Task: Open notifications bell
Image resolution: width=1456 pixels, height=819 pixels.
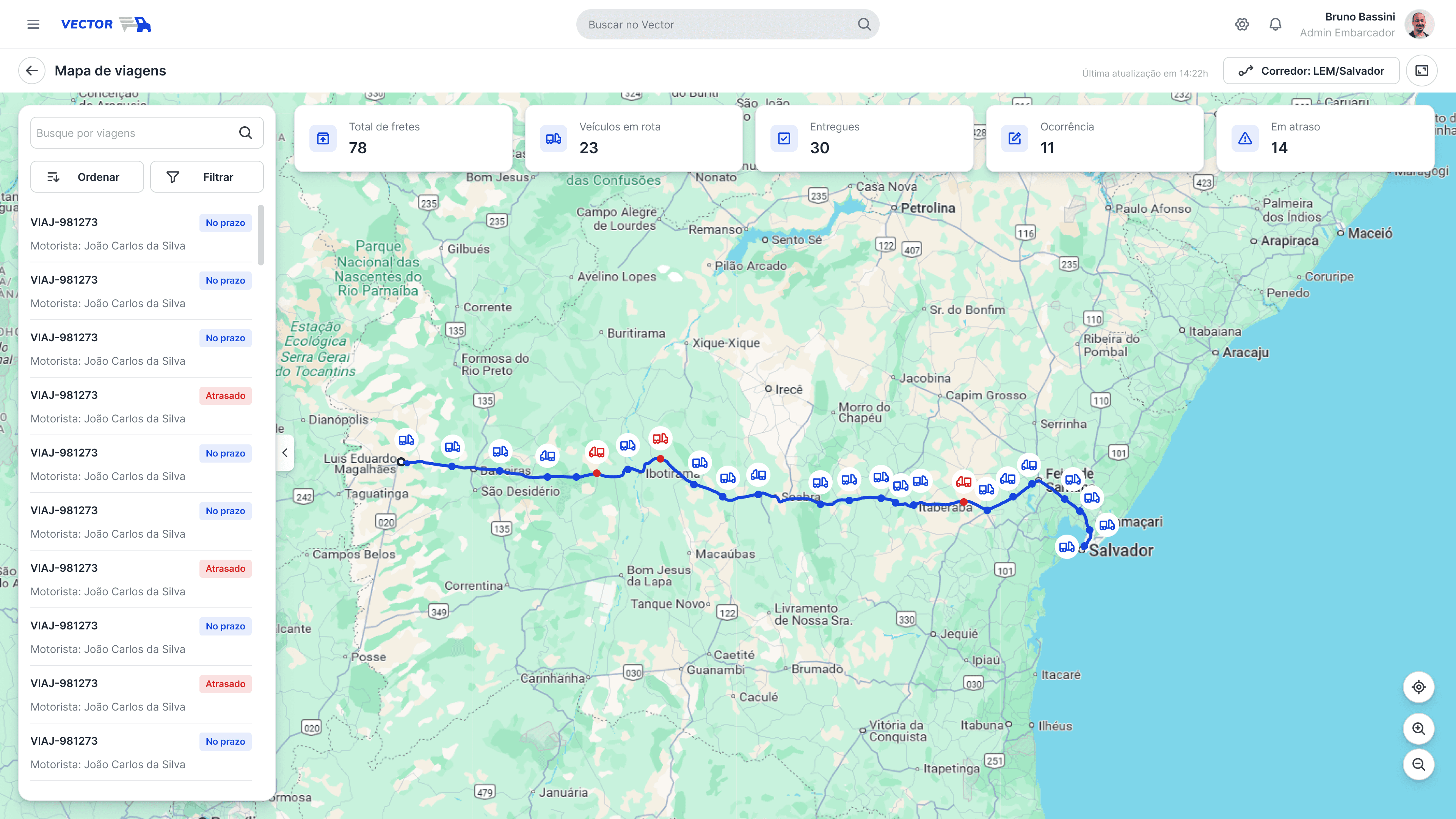Action: click(x=1275, y=24)
